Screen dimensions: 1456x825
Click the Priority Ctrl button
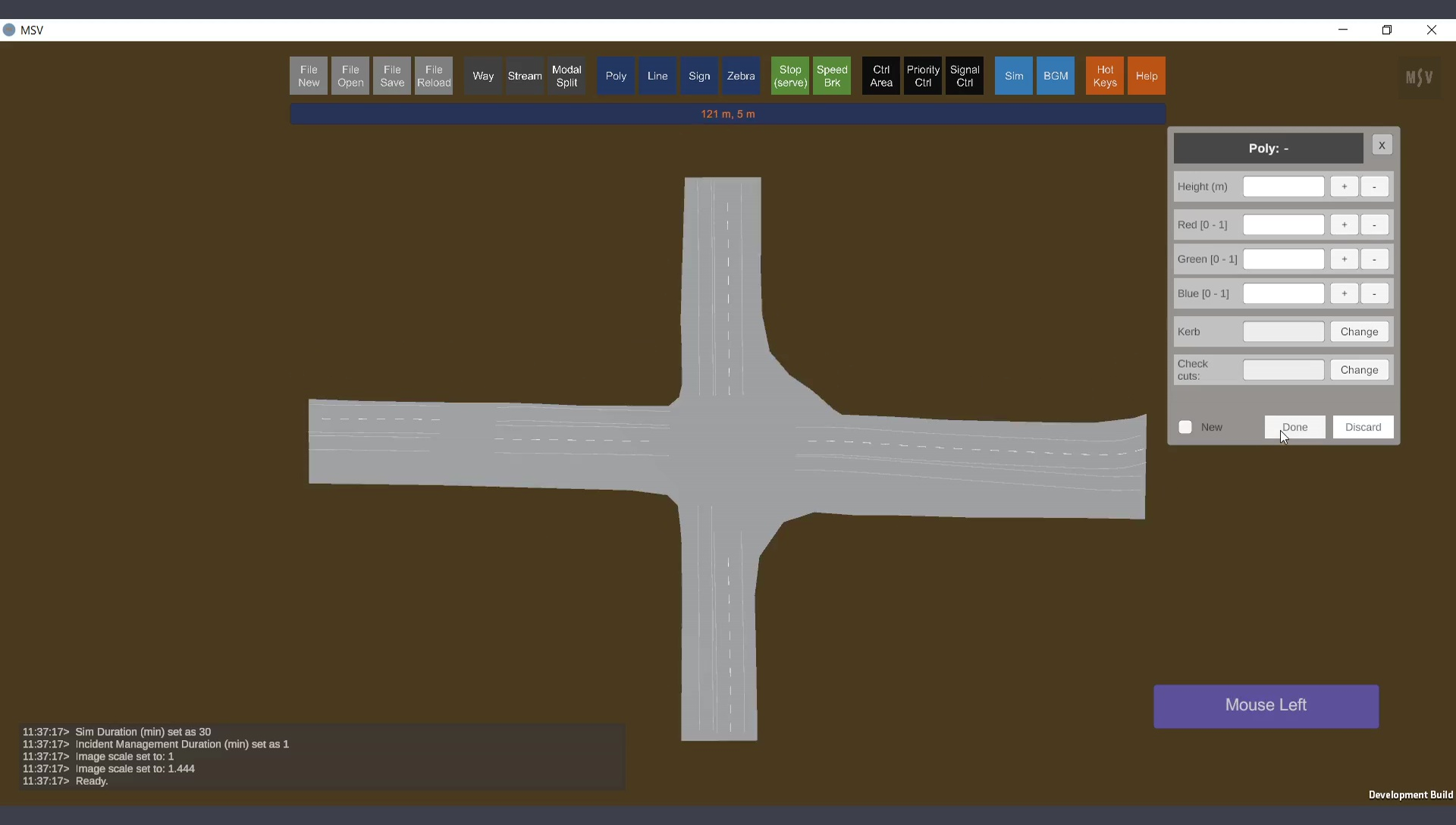click(922, 76)
